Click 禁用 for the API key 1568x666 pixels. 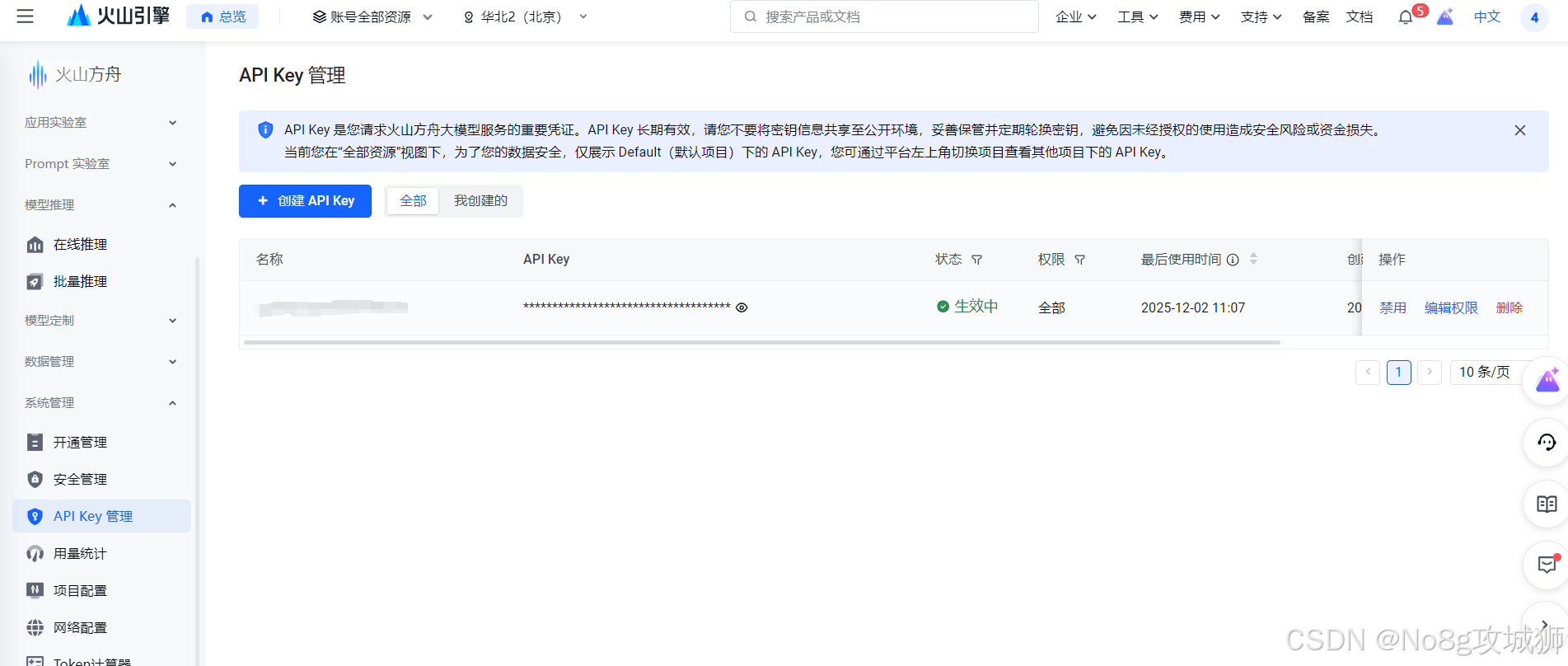1392,307
